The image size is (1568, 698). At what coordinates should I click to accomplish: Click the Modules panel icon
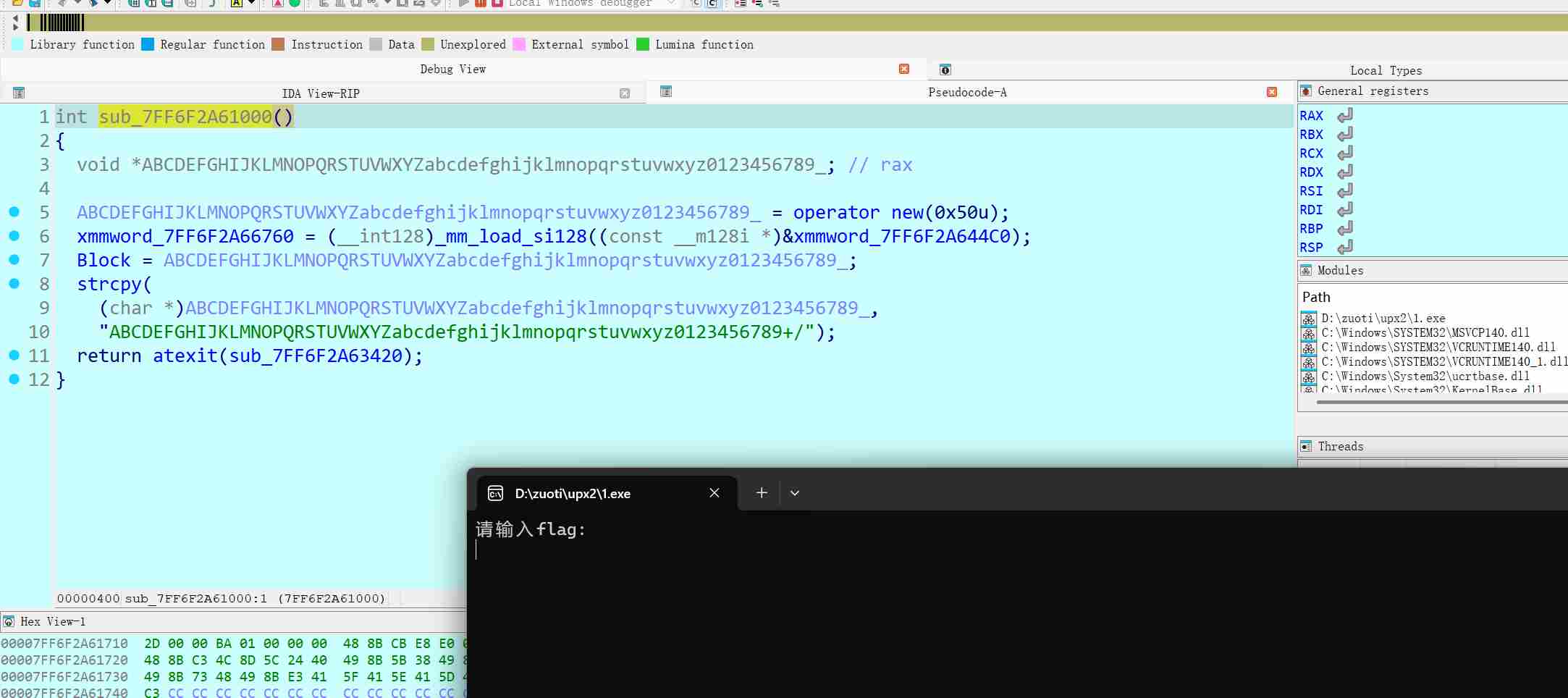(x=1306, y=271)
